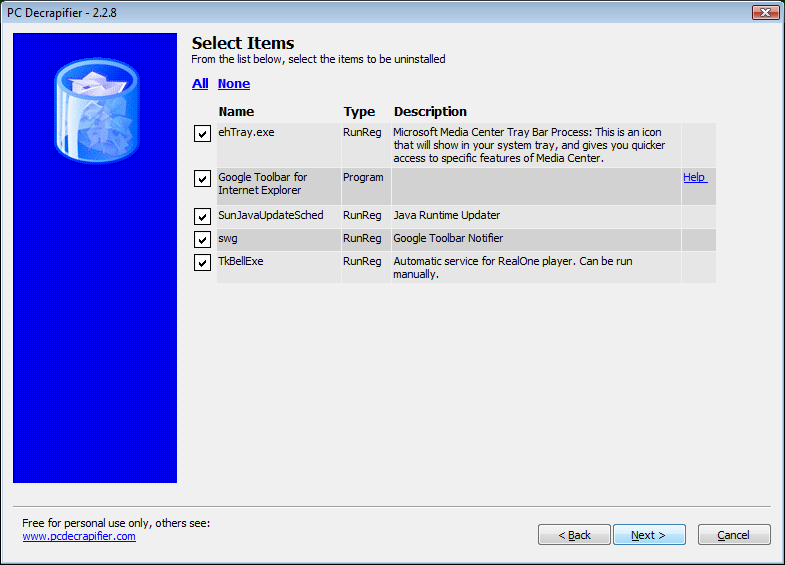Screen dimensions: 785x565
Task: Click the RunReg type of ehTray.exe
Action: click(362, 133)
